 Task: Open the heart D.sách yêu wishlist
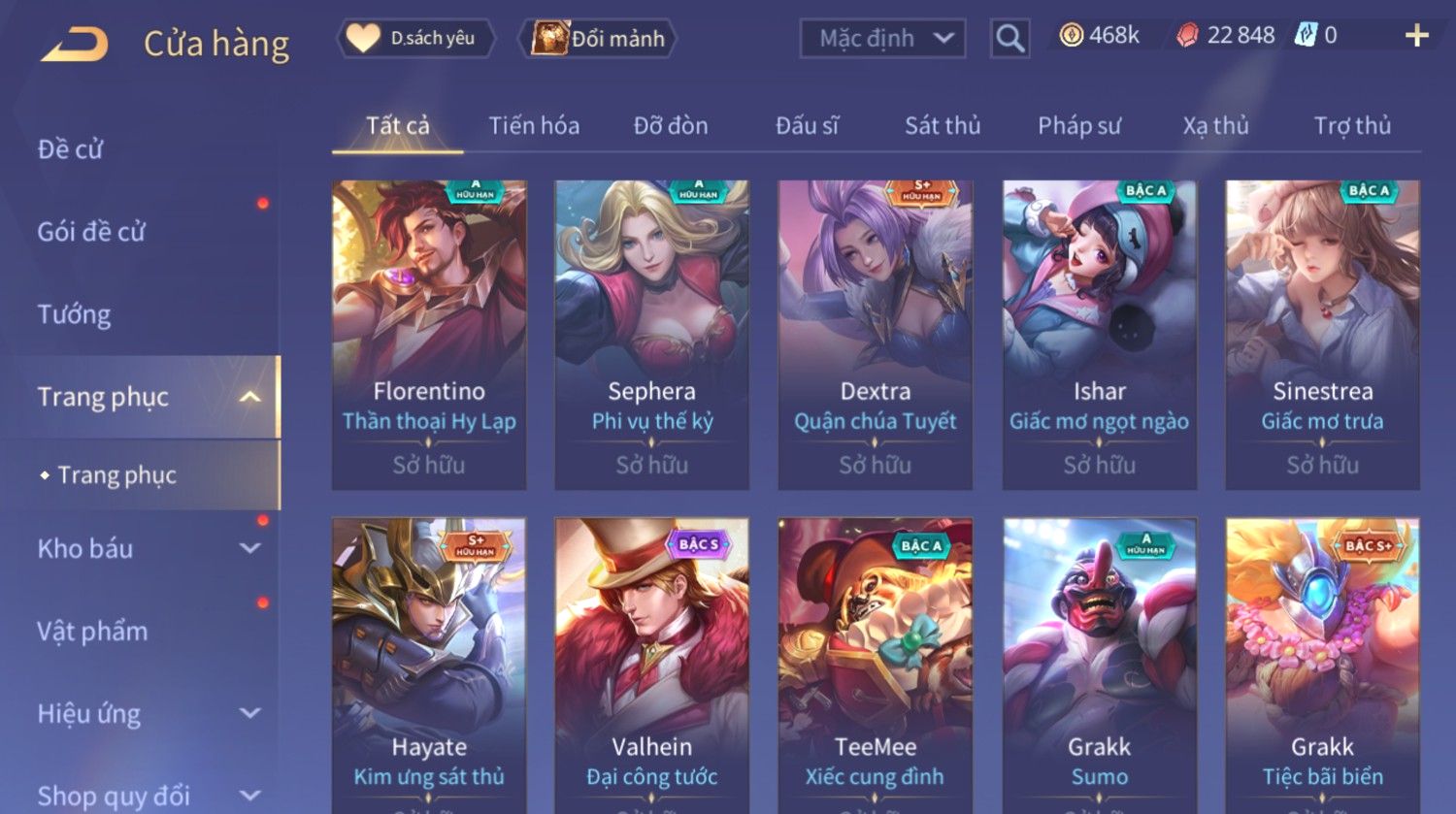(x=363, y=38)
